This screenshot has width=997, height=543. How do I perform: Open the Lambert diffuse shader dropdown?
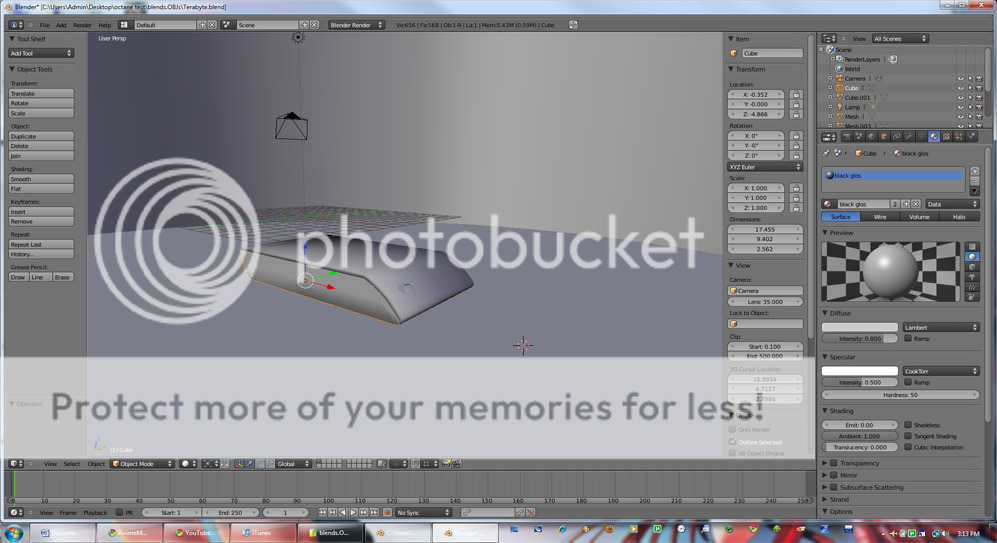(940, 327)
